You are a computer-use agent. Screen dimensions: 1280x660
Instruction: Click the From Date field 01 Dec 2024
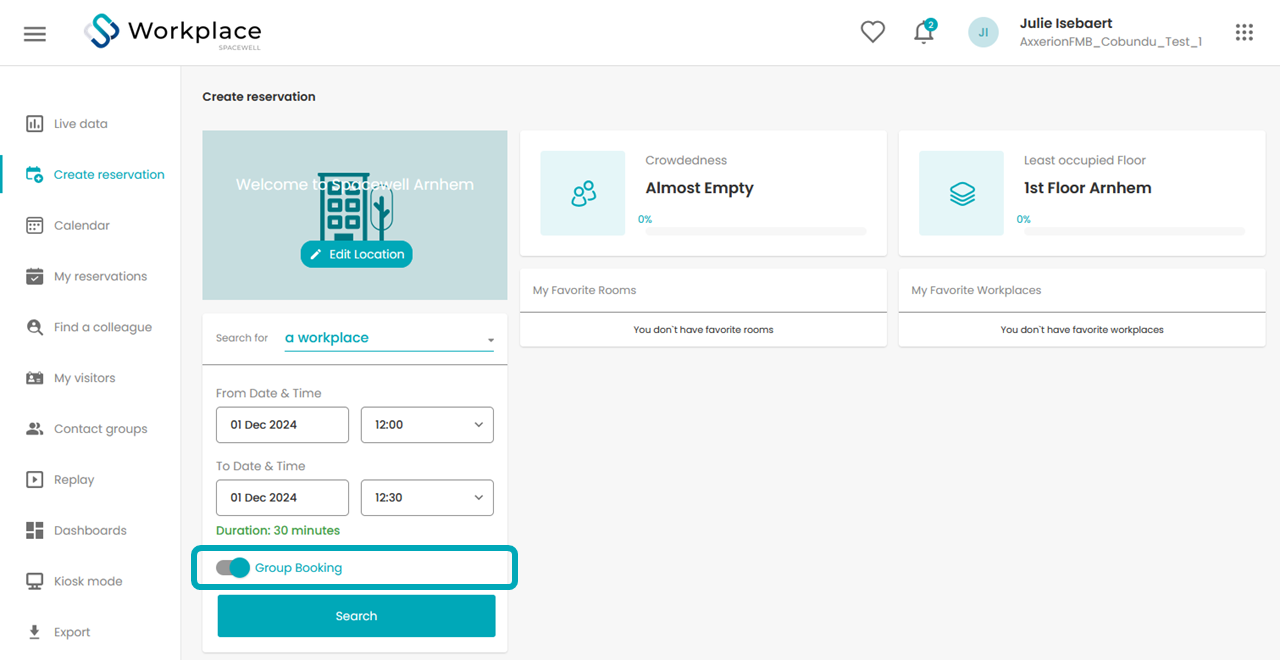click(x=282, y=425)
